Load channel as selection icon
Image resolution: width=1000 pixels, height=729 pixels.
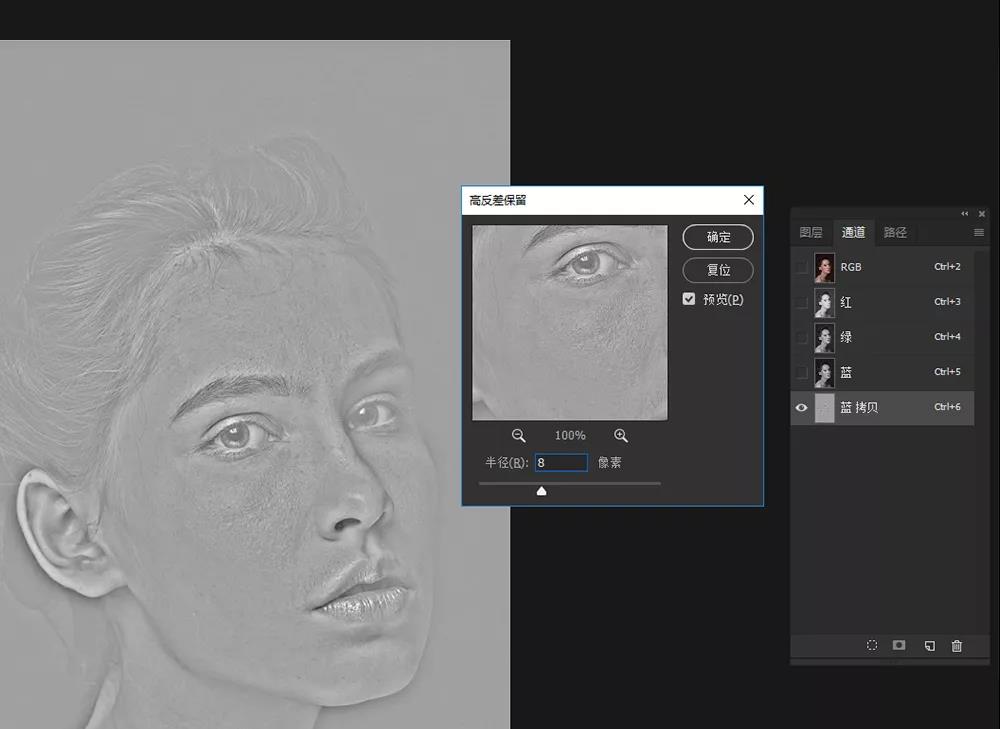[872, 645]
